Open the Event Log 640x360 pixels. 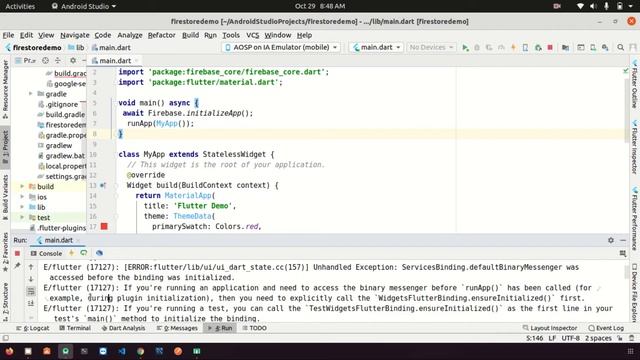pos(606,328)
